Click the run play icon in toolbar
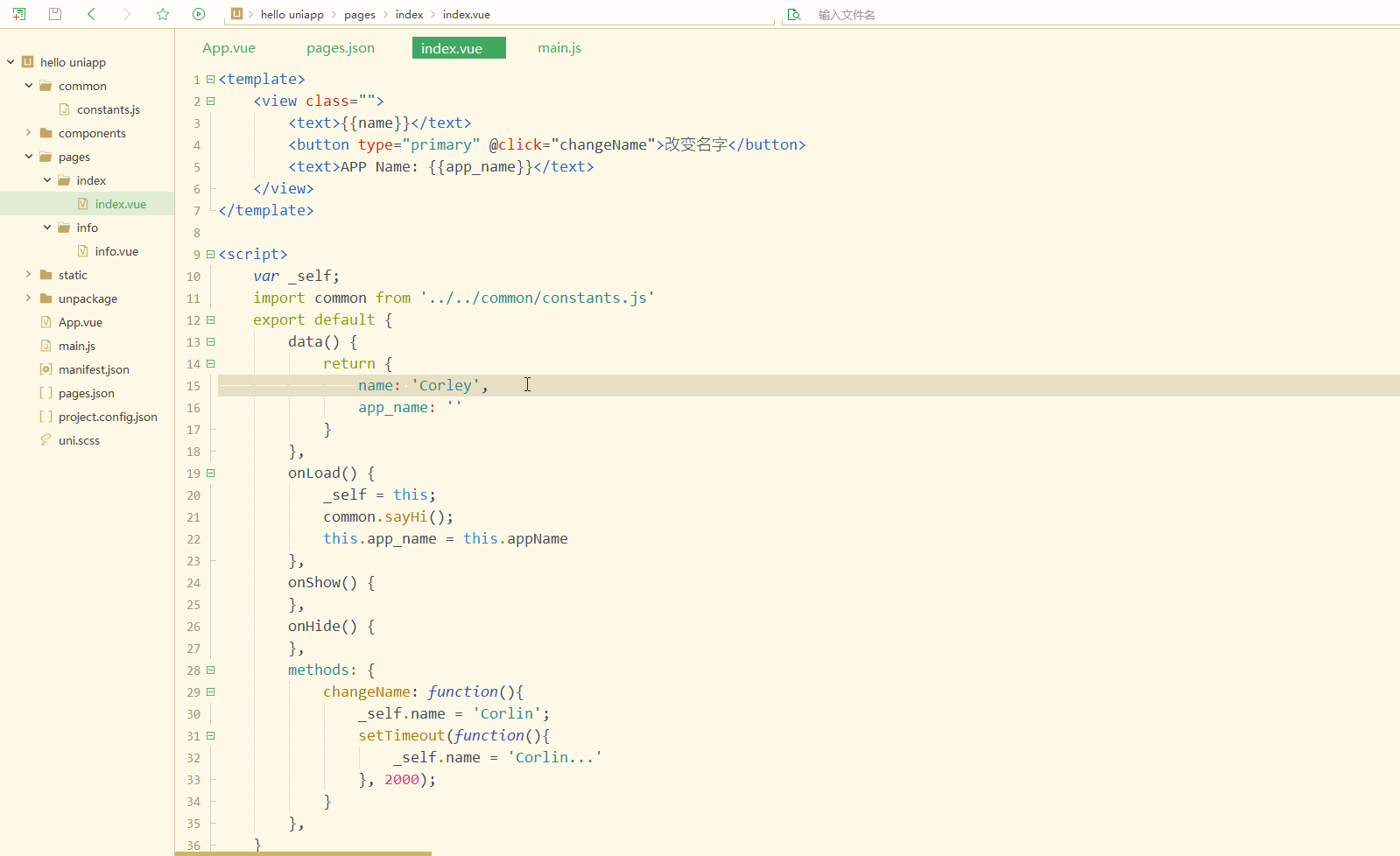The image size is (1400, 856). click(x=199, y=14)
